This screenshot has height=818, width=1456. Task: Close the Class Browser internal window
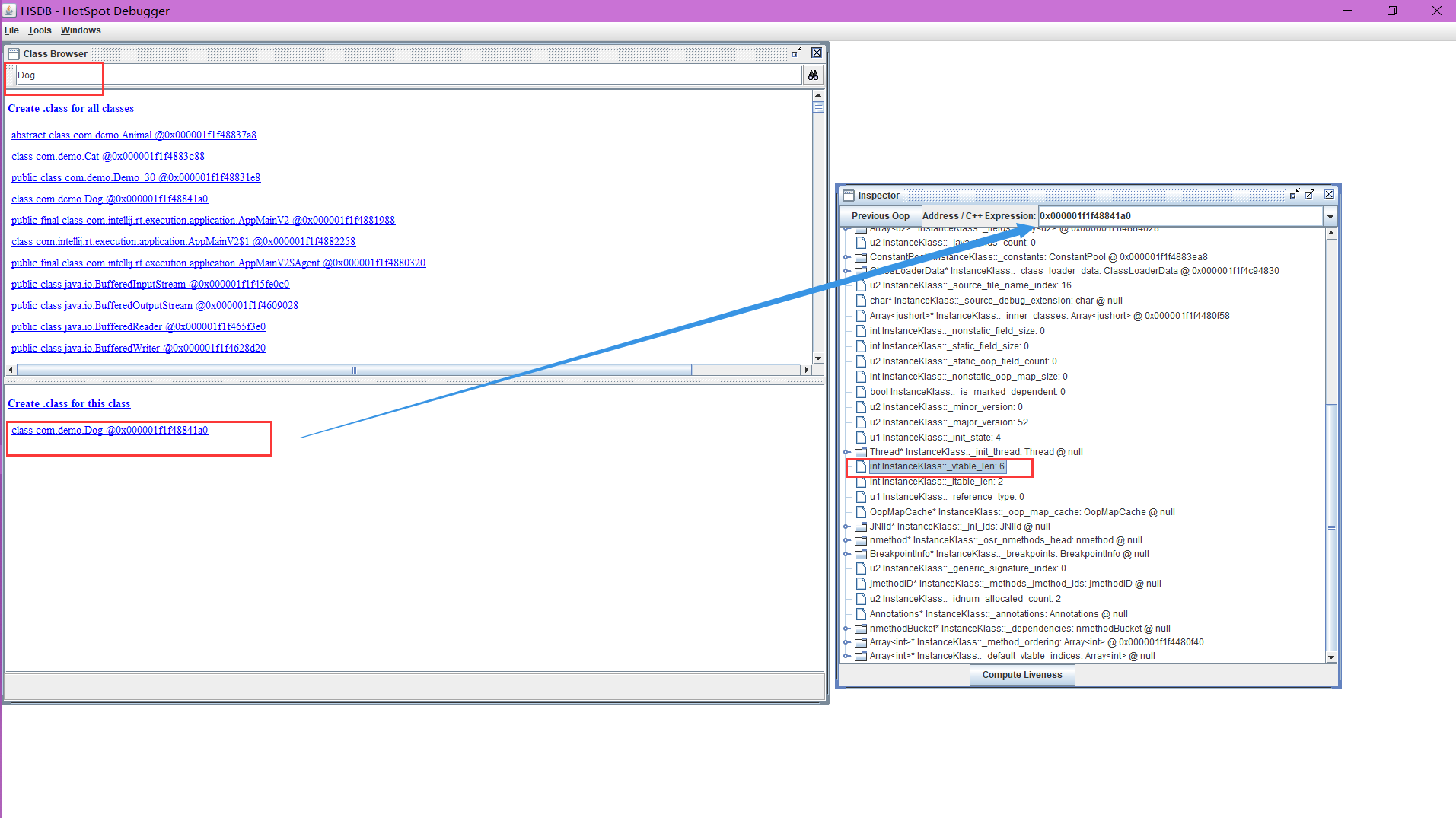coord(816,53)
